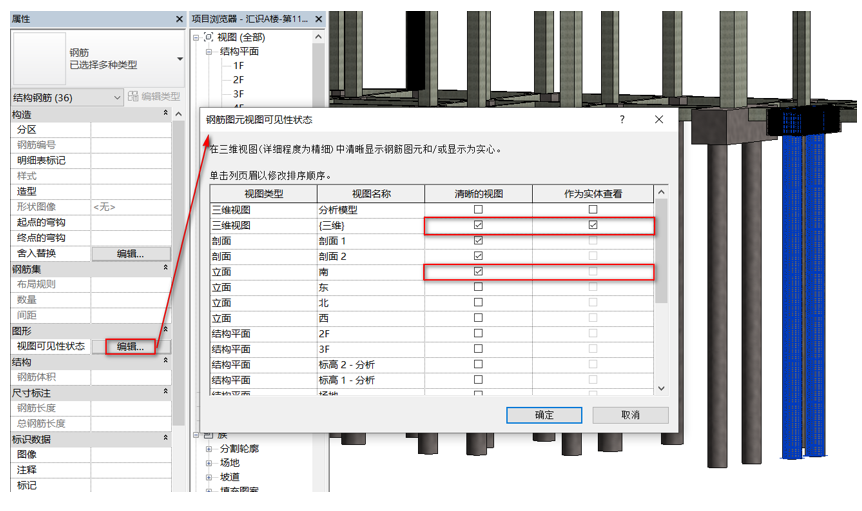This screenshot has height=511, width=862.
Task: Click 编辑 button for 视图可见性状态
Action: [130, 346]
